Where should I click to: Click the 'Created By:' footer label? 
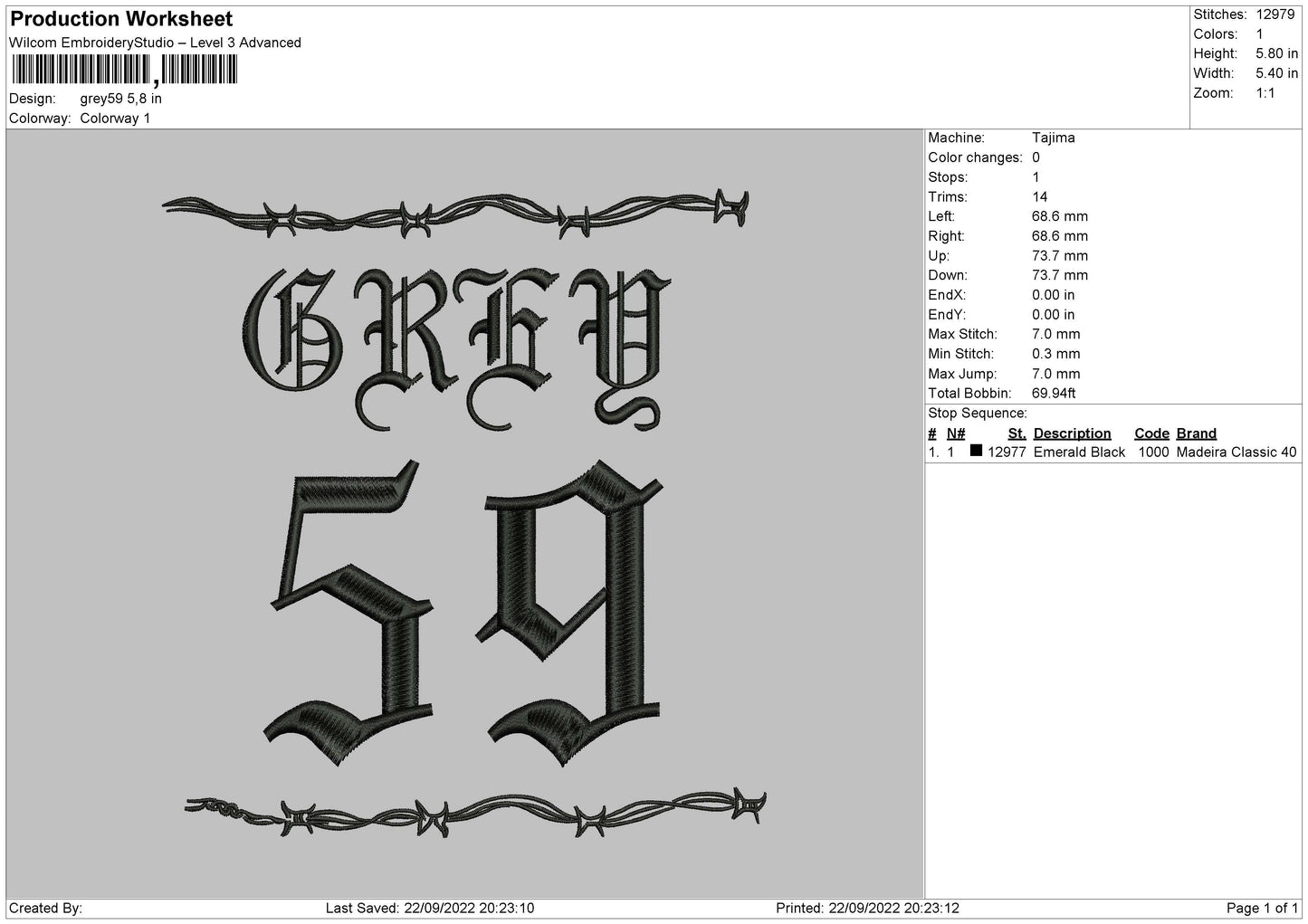(x=45, y=908)
